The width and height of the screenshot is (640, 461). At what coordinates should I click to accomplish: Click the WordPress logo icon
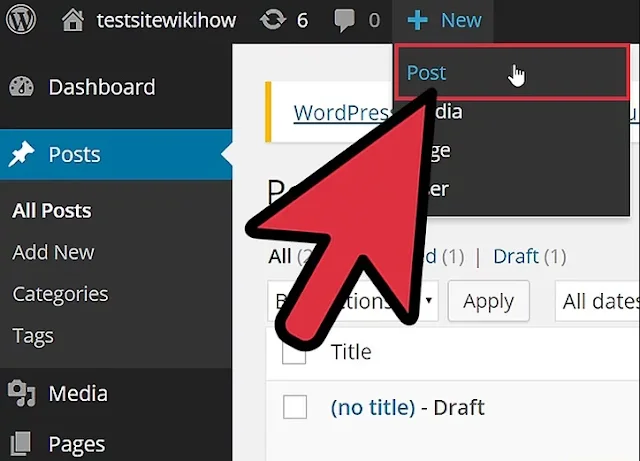[x=21, y=19]
